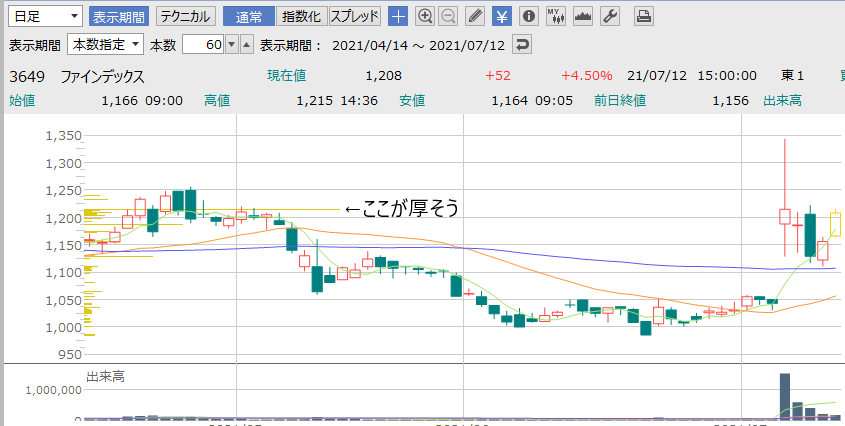
Task: Click the +52 price change
Action: coord(498,76)
